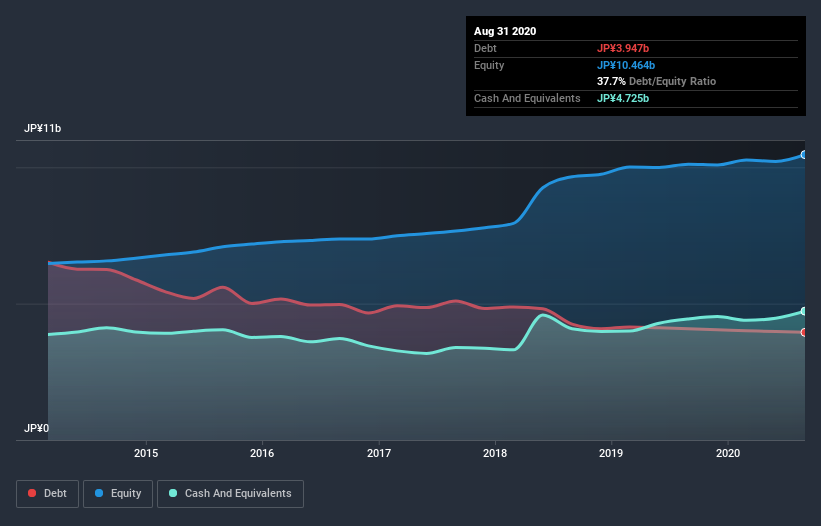The height and width of the screenshot is (526, 821).
Task: Select the Debt endpoint marker on chart
Action: pos(804,332)
